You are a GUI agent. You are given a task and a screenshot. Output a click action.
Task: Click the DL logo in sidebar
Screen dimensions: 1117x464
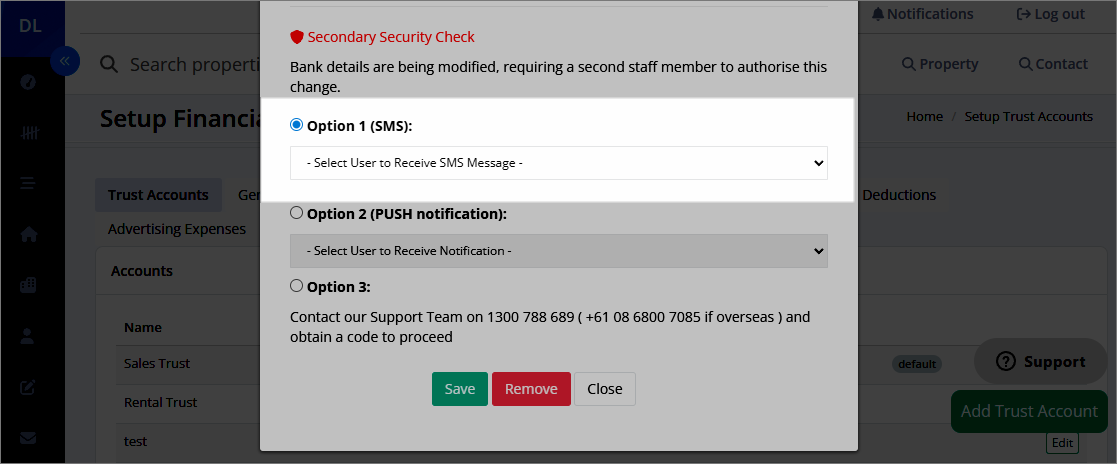click(x=30, y=26)
